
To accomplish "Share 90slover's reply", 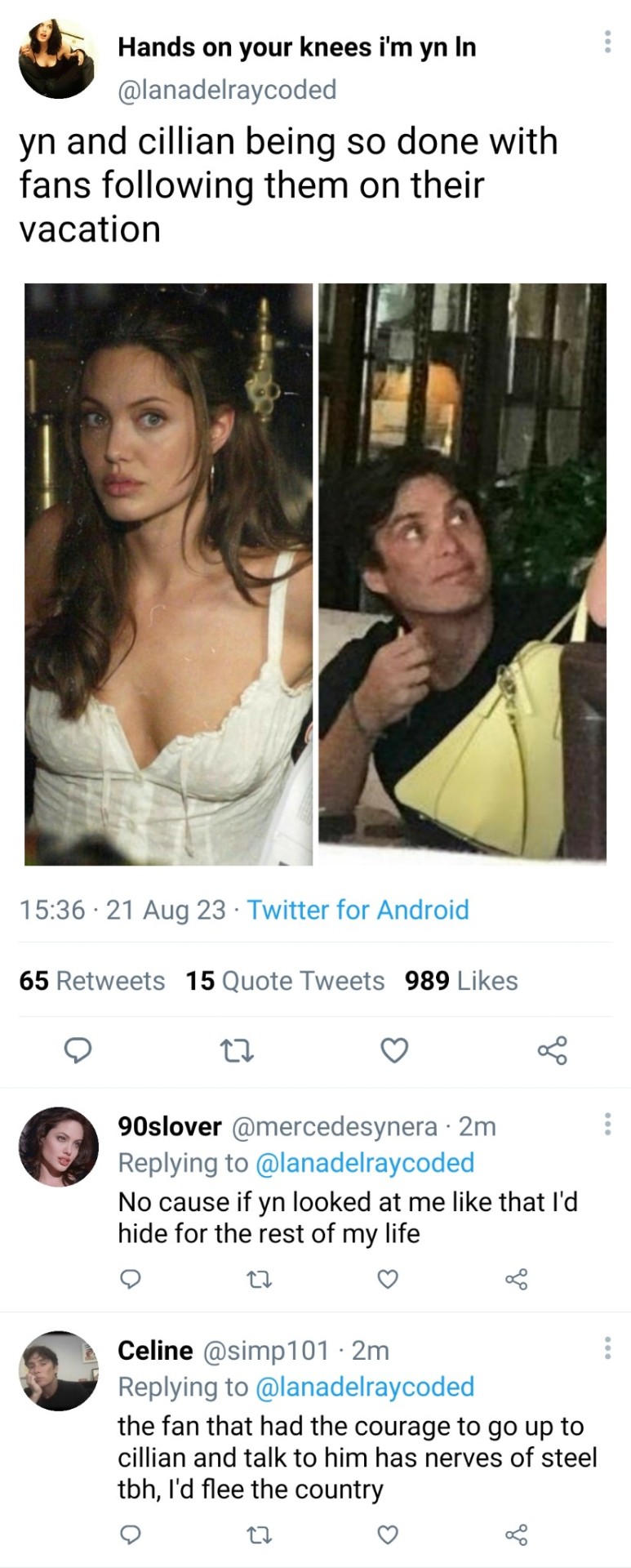I will [517, 1279].
